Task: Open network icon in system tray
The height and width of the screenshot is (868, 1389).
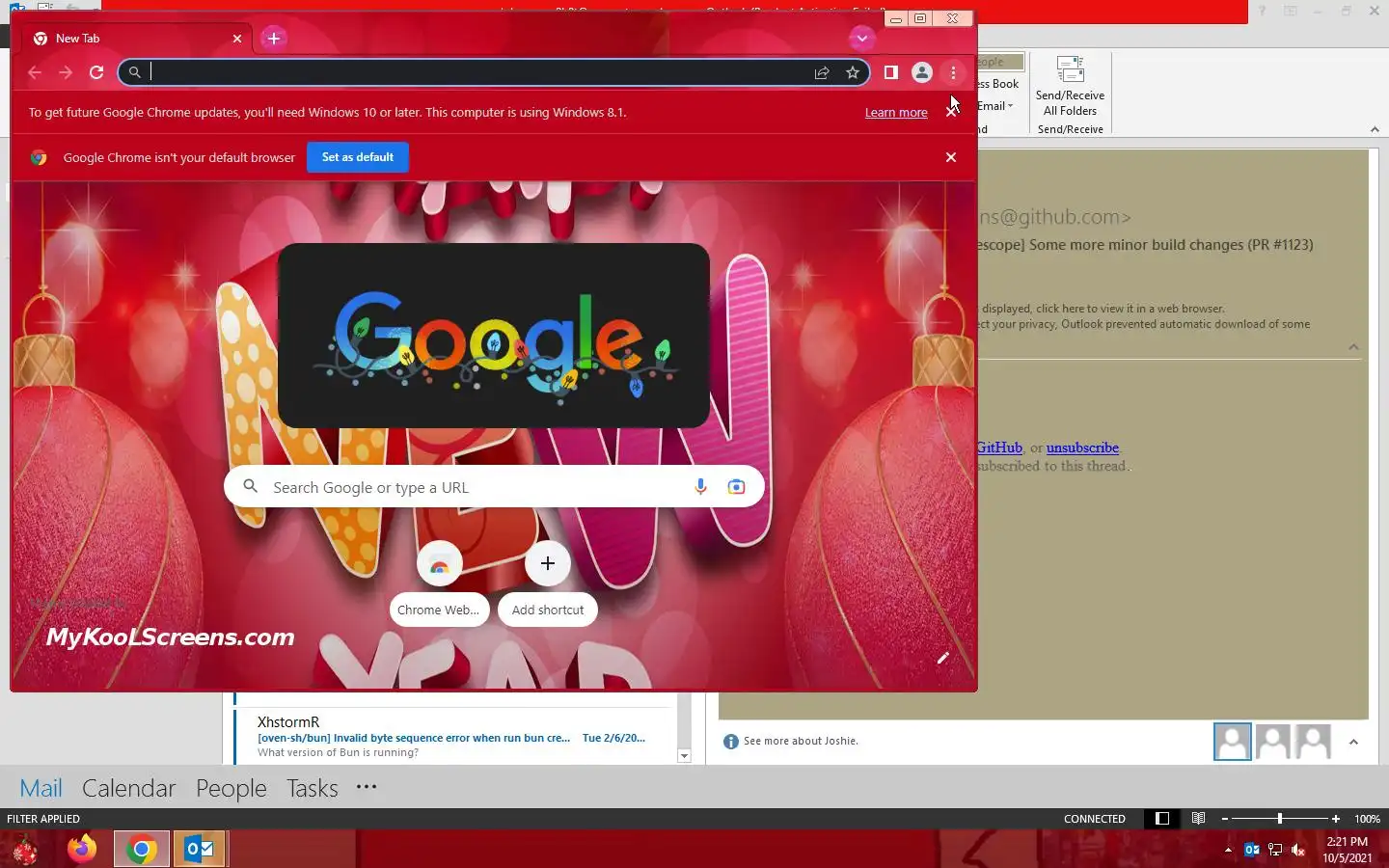Action: coord(1275,850)
